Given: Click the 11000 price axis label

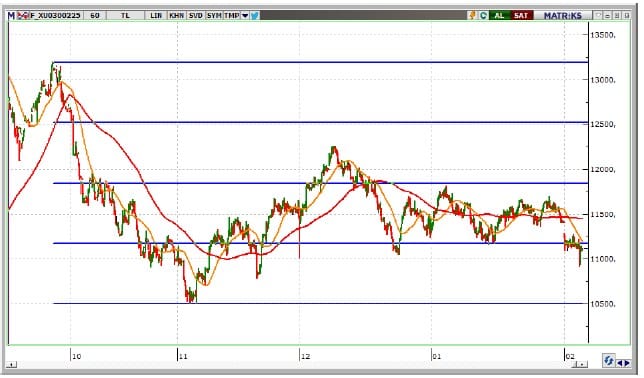Looking at the screenshot, I should (x=603, y=259).
